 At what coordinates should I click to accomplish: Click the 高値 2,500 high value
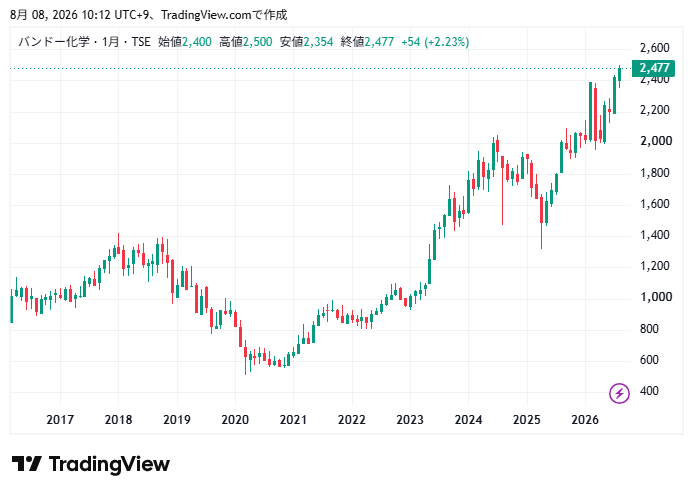[x=246, y=42]
